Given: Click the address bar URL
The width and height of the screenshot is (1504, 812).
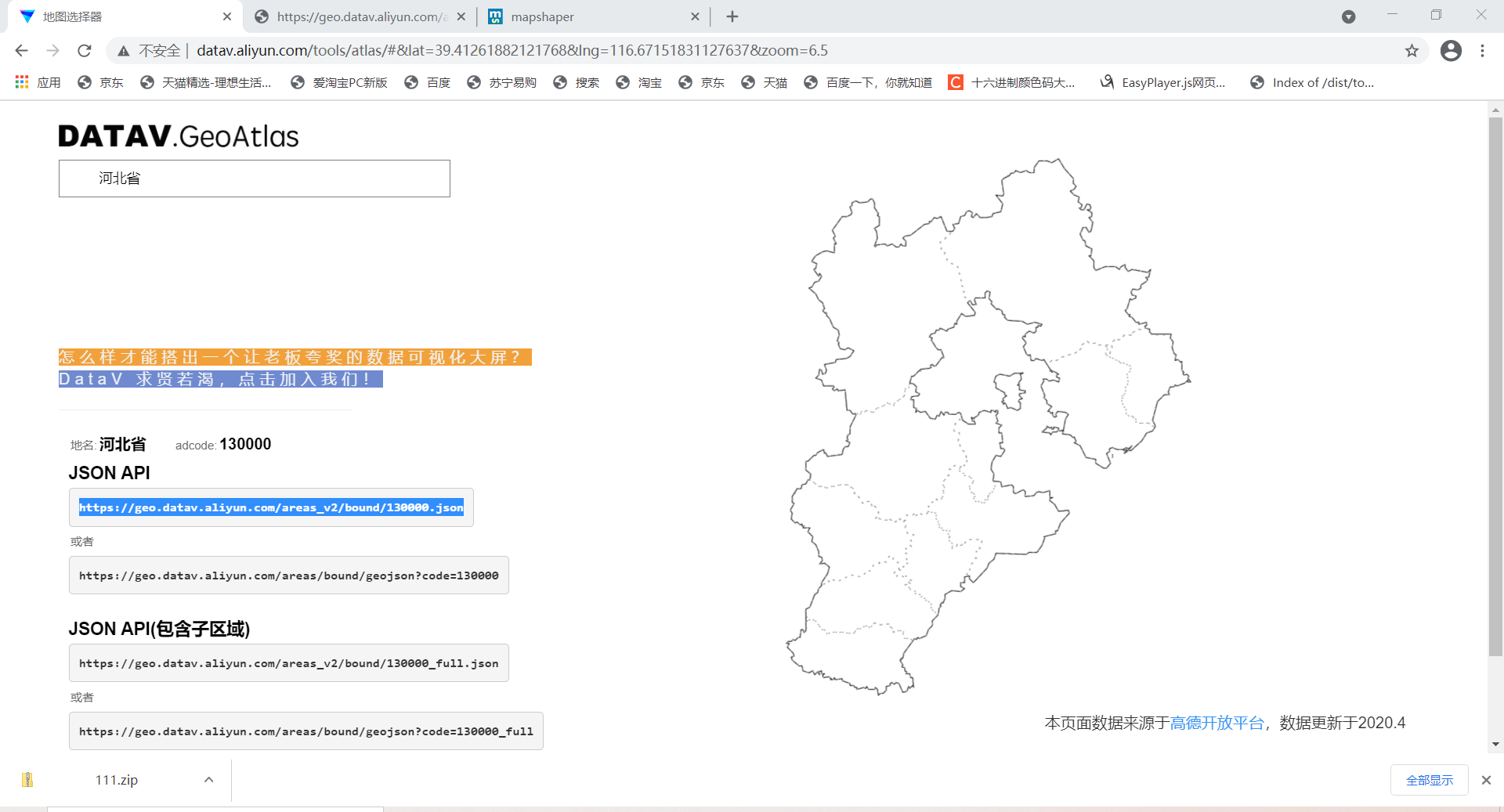Looking at the screenshot, I should 512,51.
